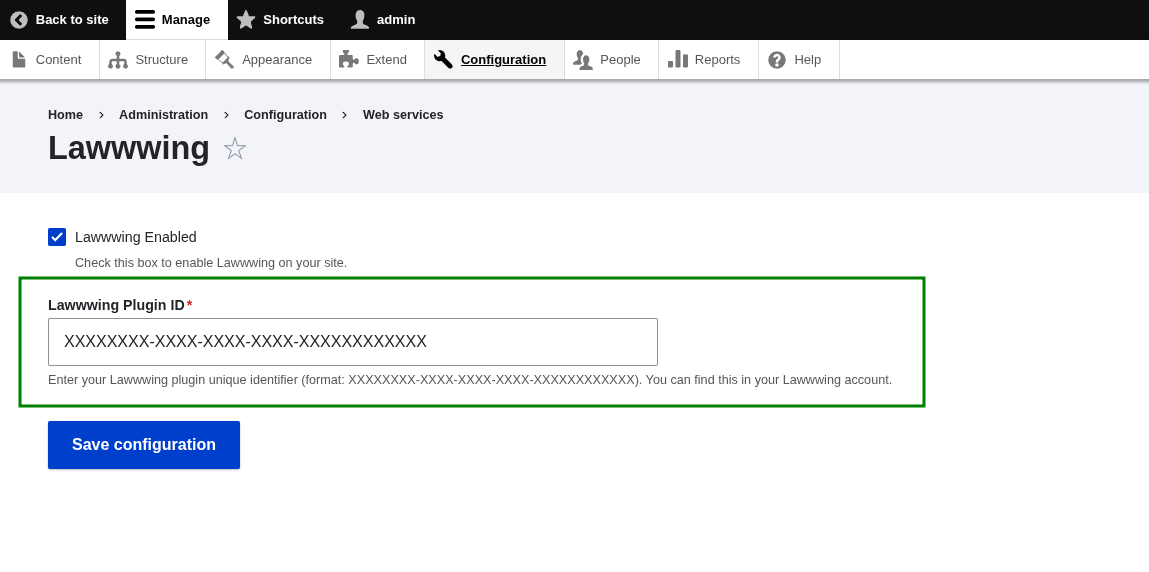Image resolution: width=1149 pixels, height=572 pixels.
Task: Click the Shortcuts star icon in toolbar
Action: 246,20
